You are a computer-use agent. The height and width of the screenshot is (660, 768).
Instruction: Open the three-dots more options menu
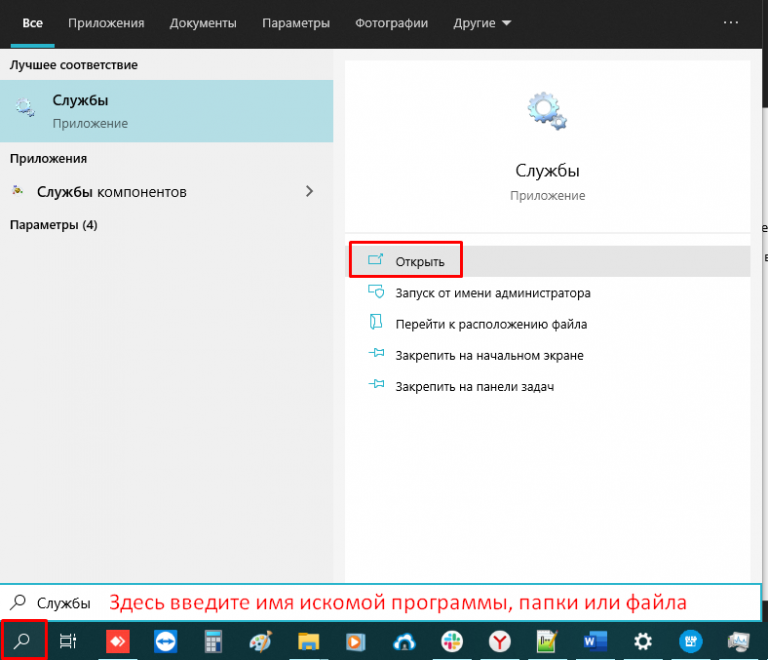click(x=731, y=22)
